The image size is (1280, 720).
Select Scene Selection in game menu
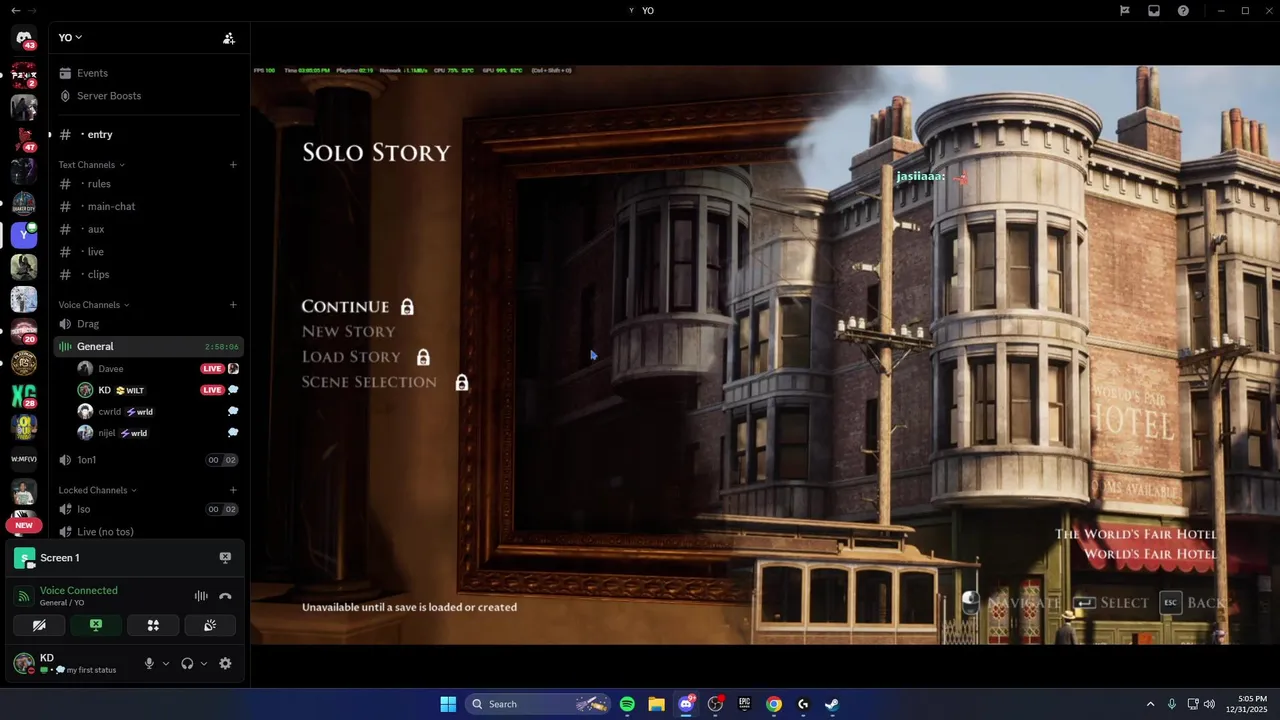(369, 382)
